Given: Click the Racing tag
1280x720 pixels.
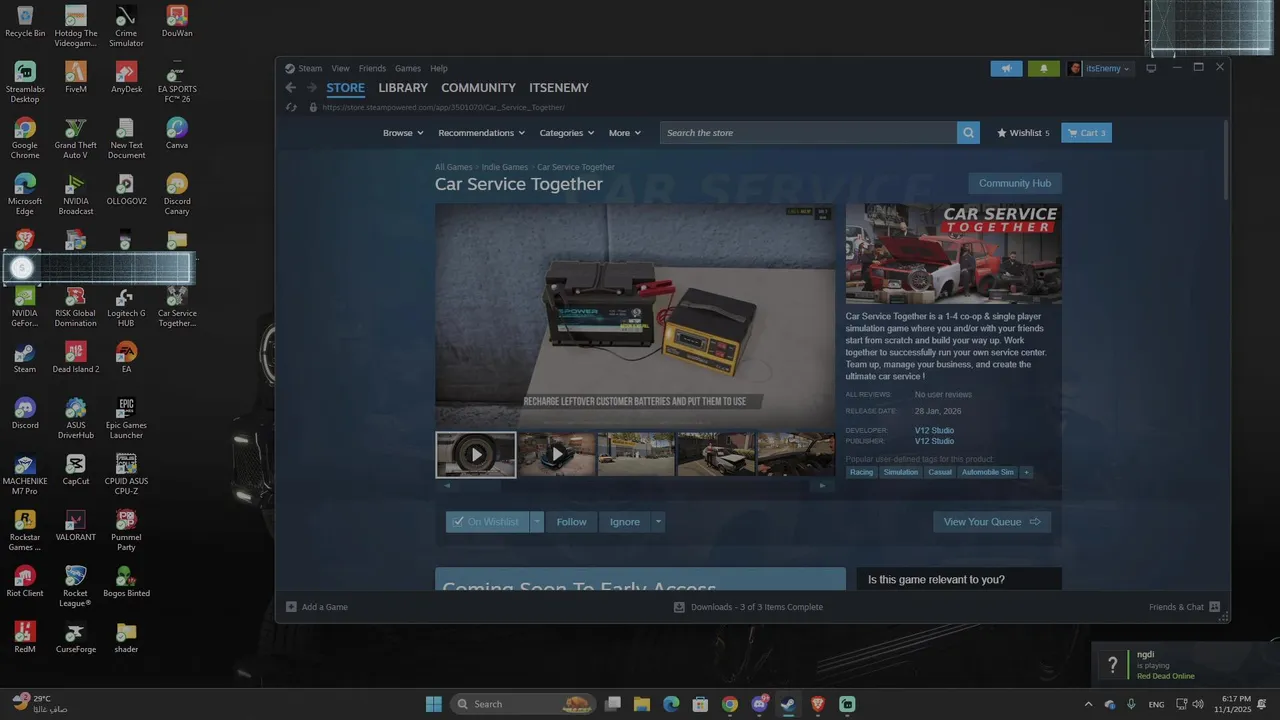Looking at the screenshot, I should tap(861, 472).
